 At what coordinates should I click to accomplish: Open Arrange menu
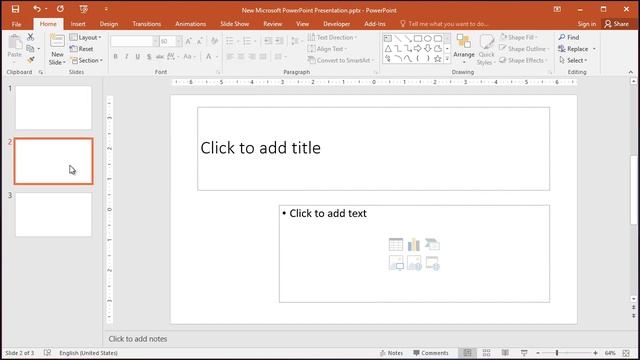[x=464, y=49]
